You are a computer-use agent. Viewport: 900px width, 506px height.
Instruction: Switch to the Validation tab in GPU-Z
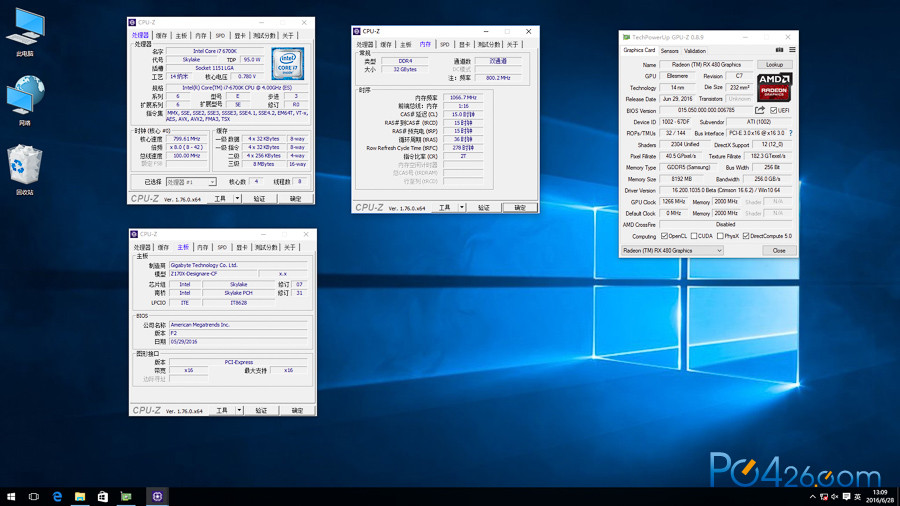tap(695, 50)
